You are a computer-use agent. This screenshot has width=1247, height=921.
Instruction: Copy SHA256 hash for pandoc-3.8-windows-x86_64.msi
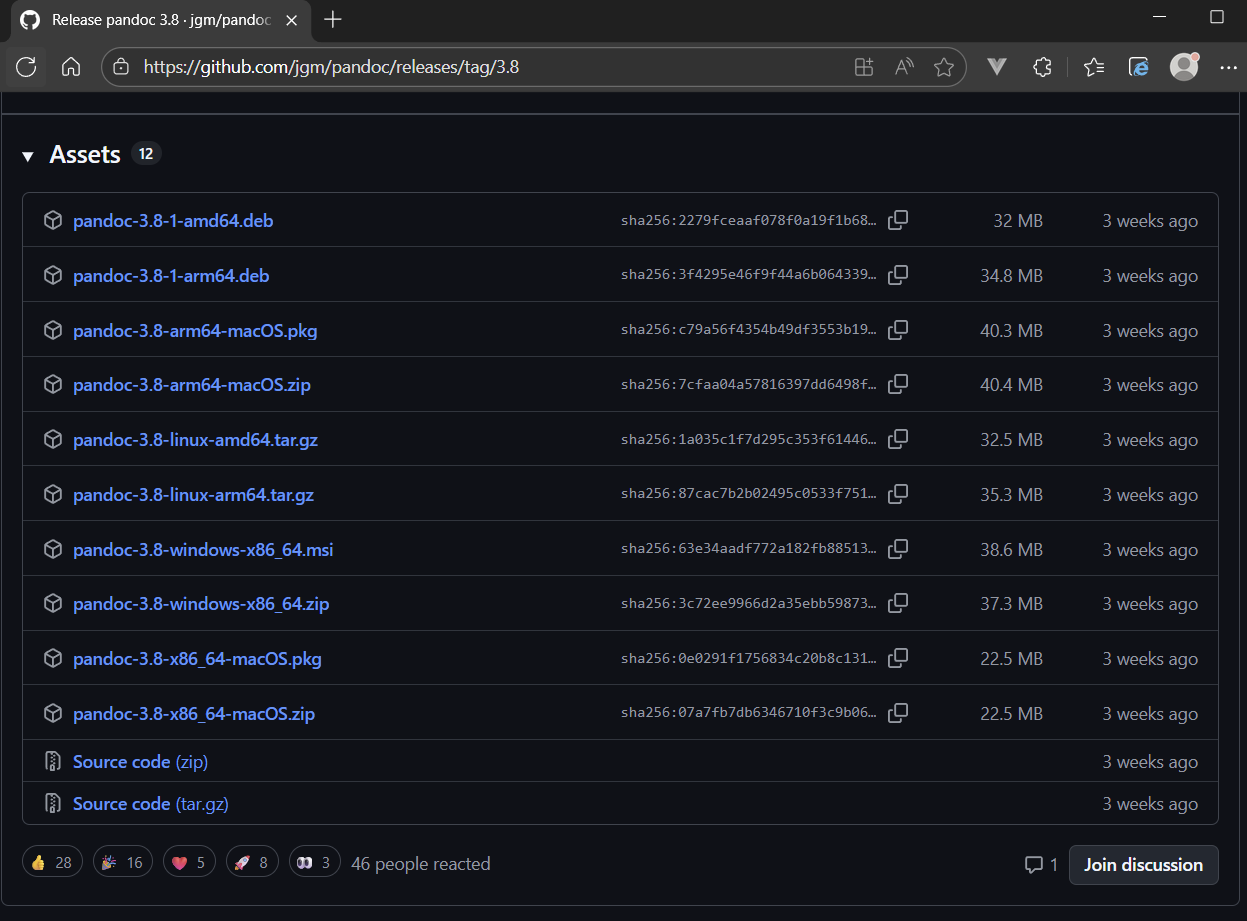898,549
